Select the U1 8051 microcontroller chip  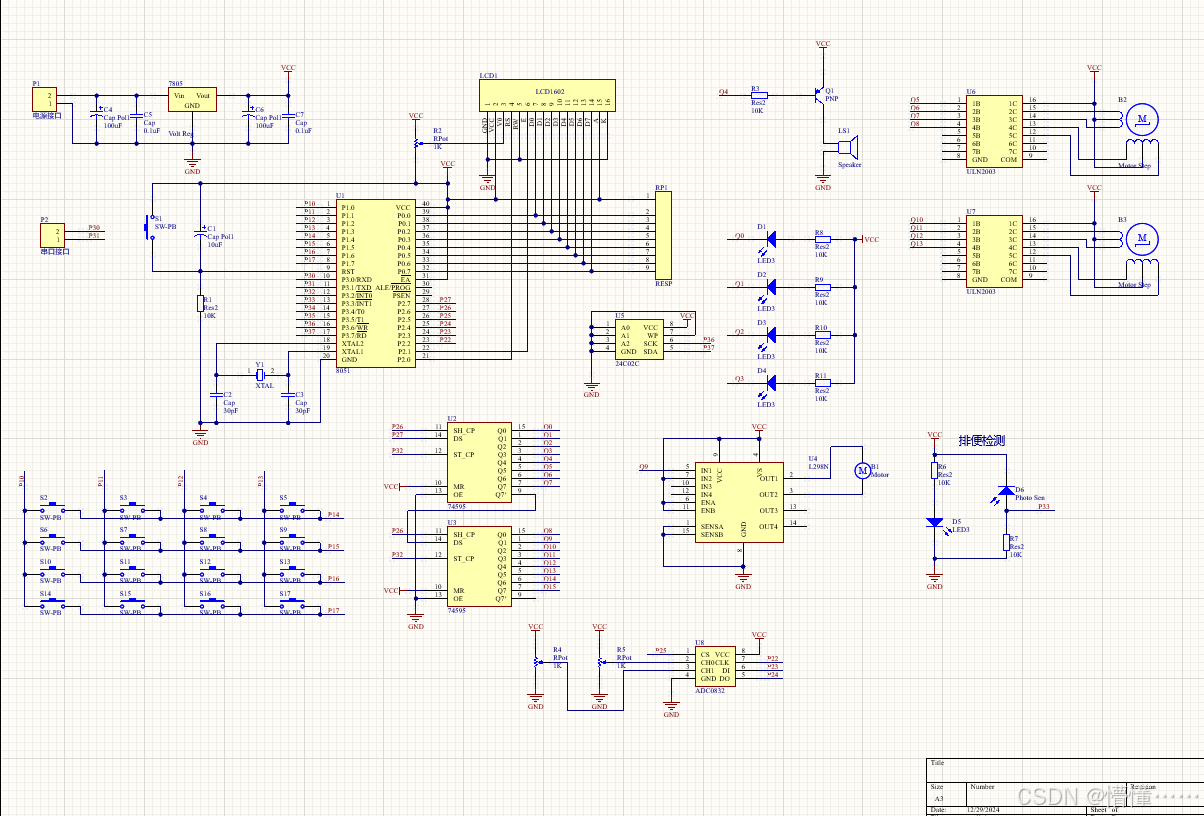[375, 284]
